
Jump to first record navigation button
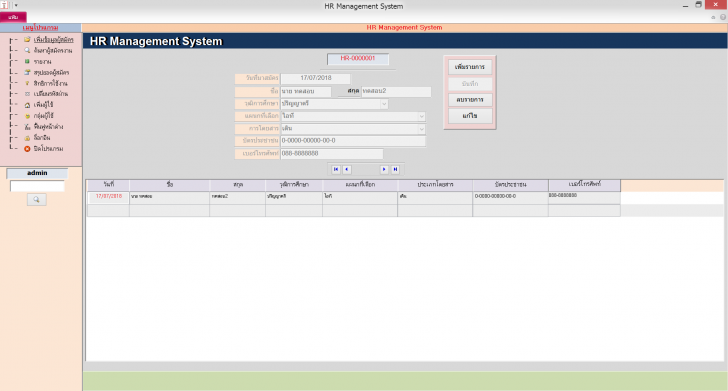click(x=336, y=169)
